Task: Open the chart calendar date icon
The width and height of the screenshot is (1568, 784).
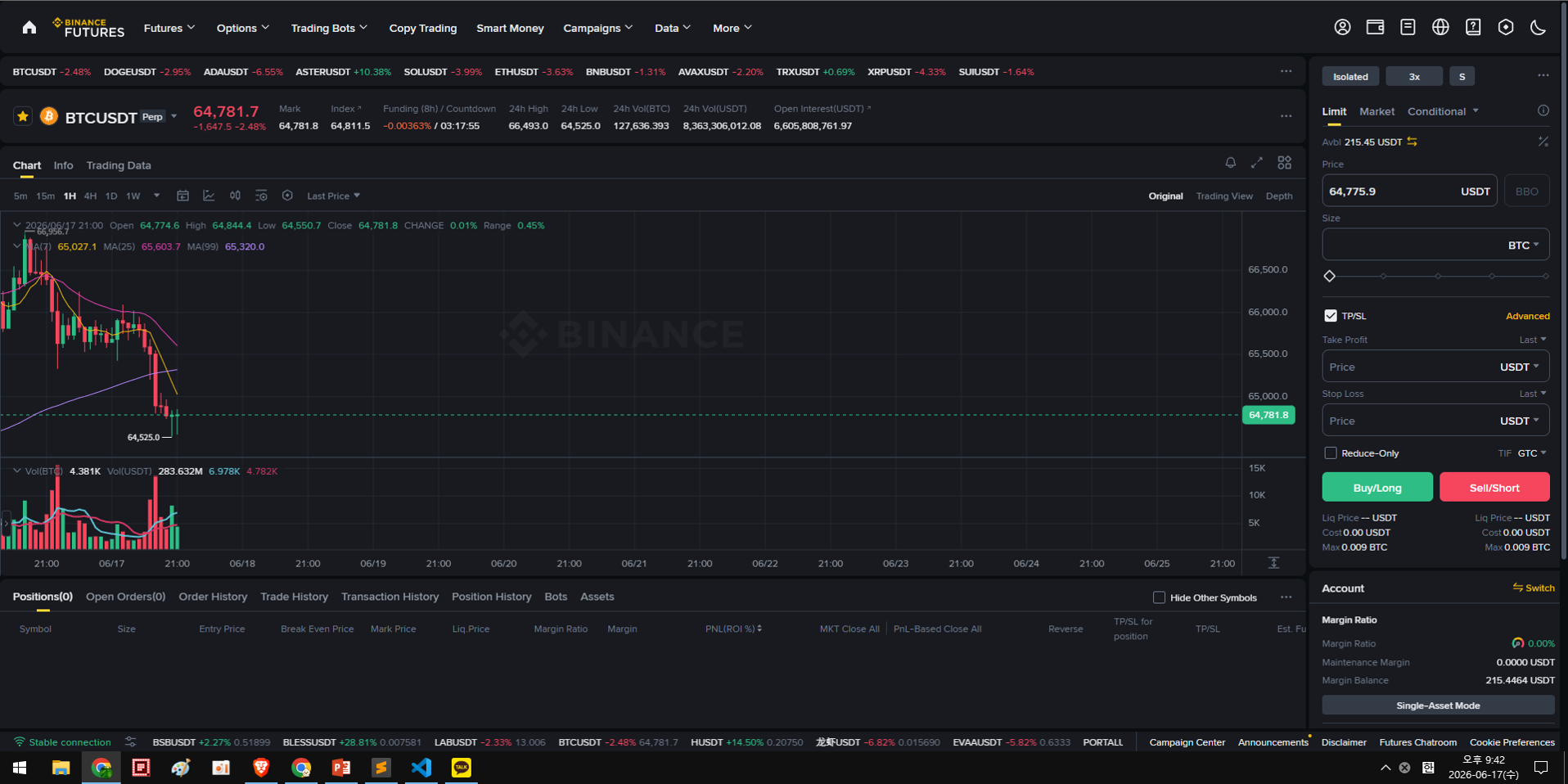Action: pyautogui.click(x=183, y=196)
